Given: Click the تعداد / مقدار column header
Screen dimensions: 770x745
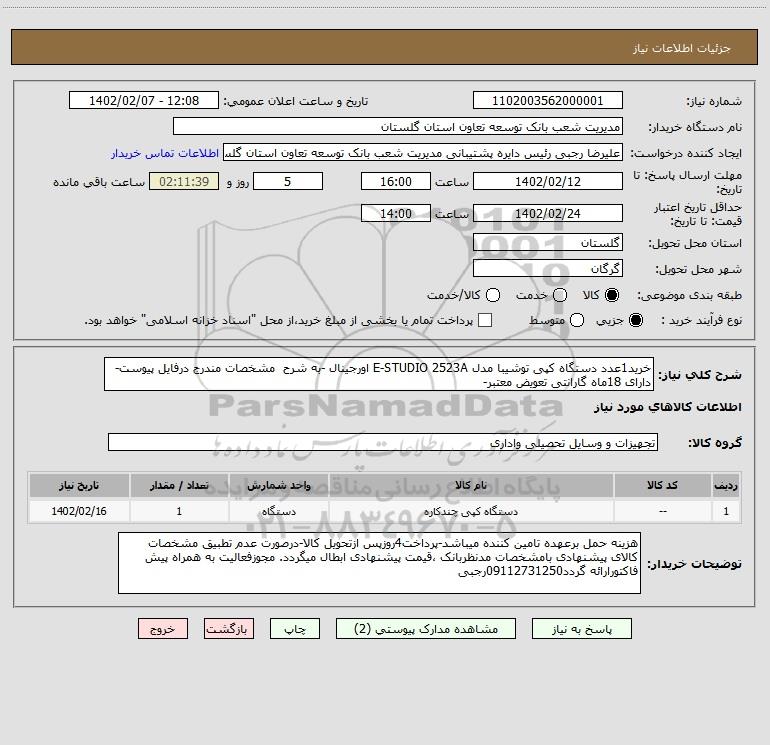Looking at the screenshot, I should (x=179, y=485).
